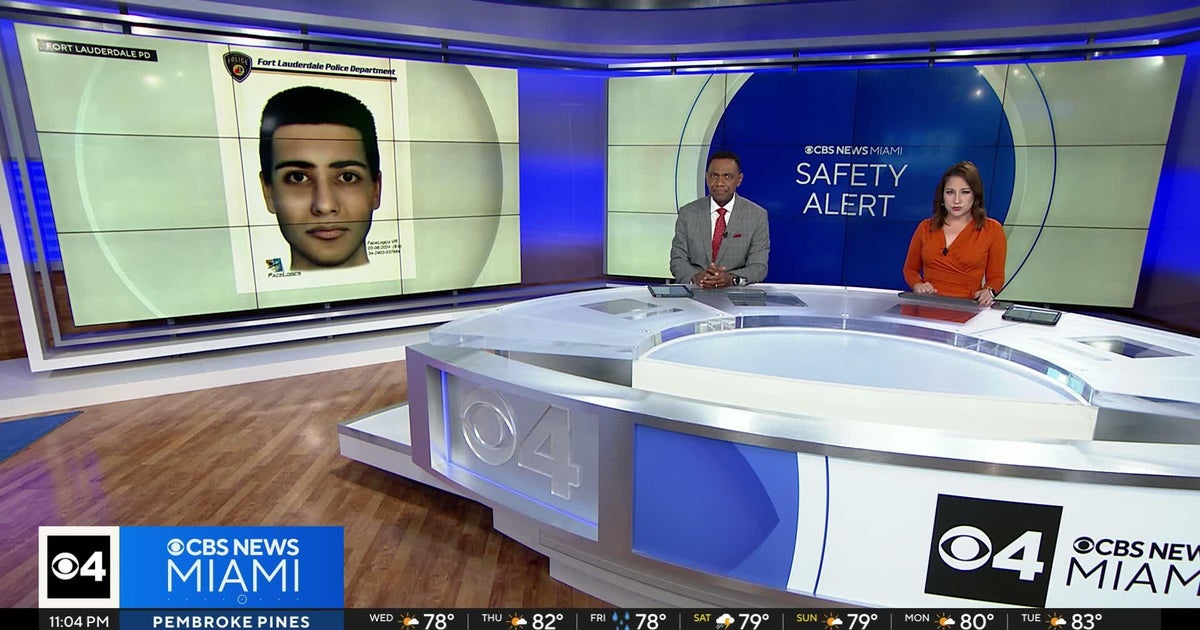The height and width of the screenshot is (630, 1200).
Task: Click the SAT 79° temperature
Action: coord(755,621)
